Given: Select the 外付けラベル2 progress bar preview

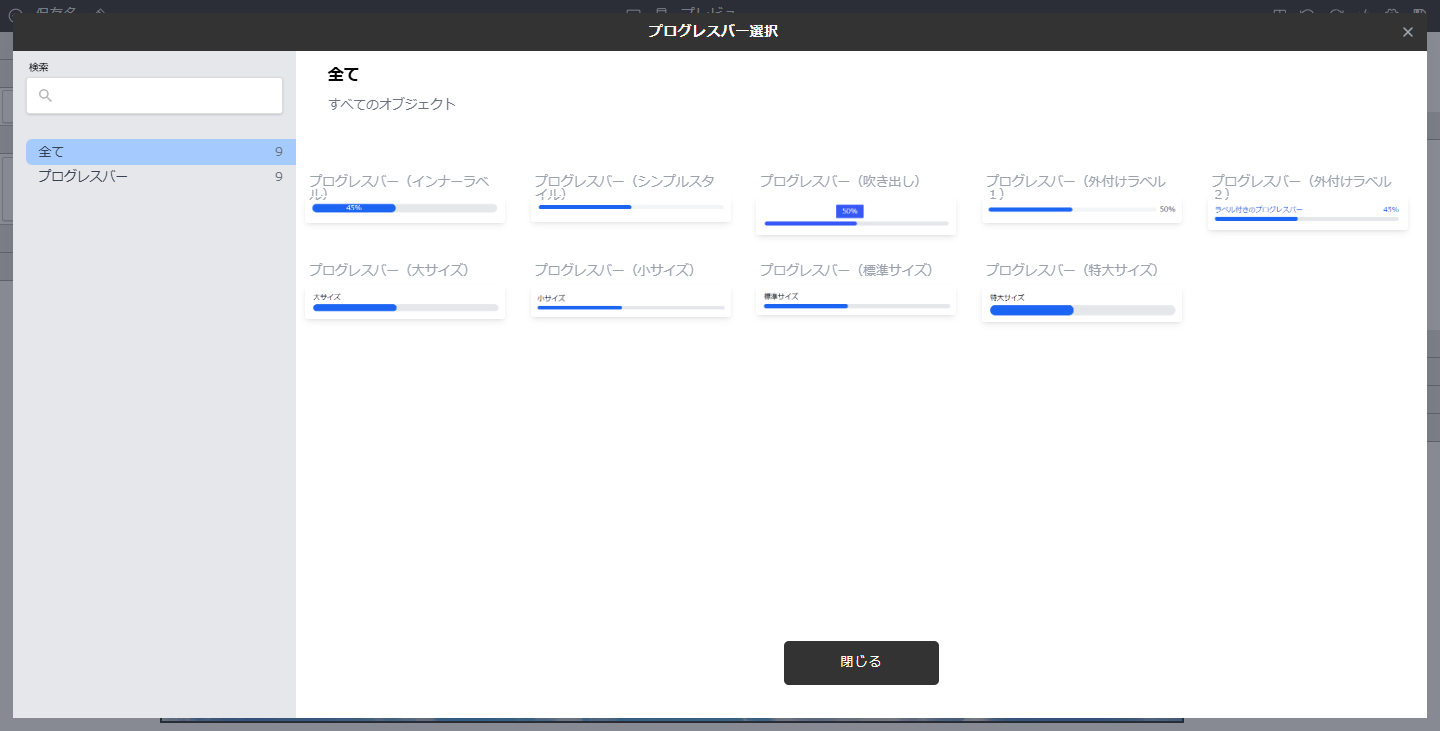Looking at the screenshot, I should coord(1307,214).
